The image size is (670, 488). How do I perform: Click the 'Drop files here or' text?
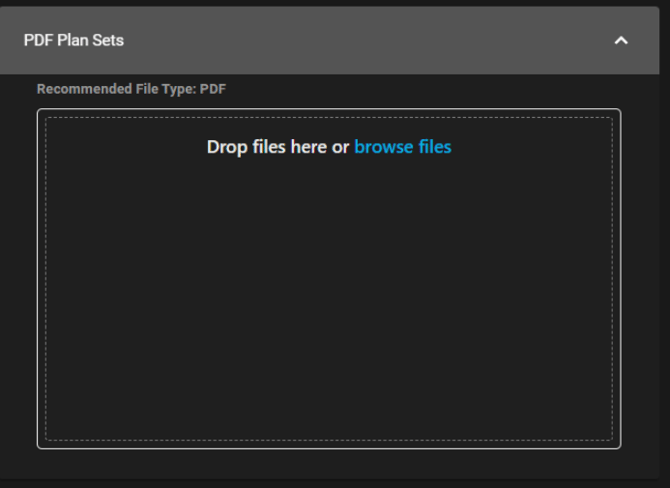[x=278, y=147]
